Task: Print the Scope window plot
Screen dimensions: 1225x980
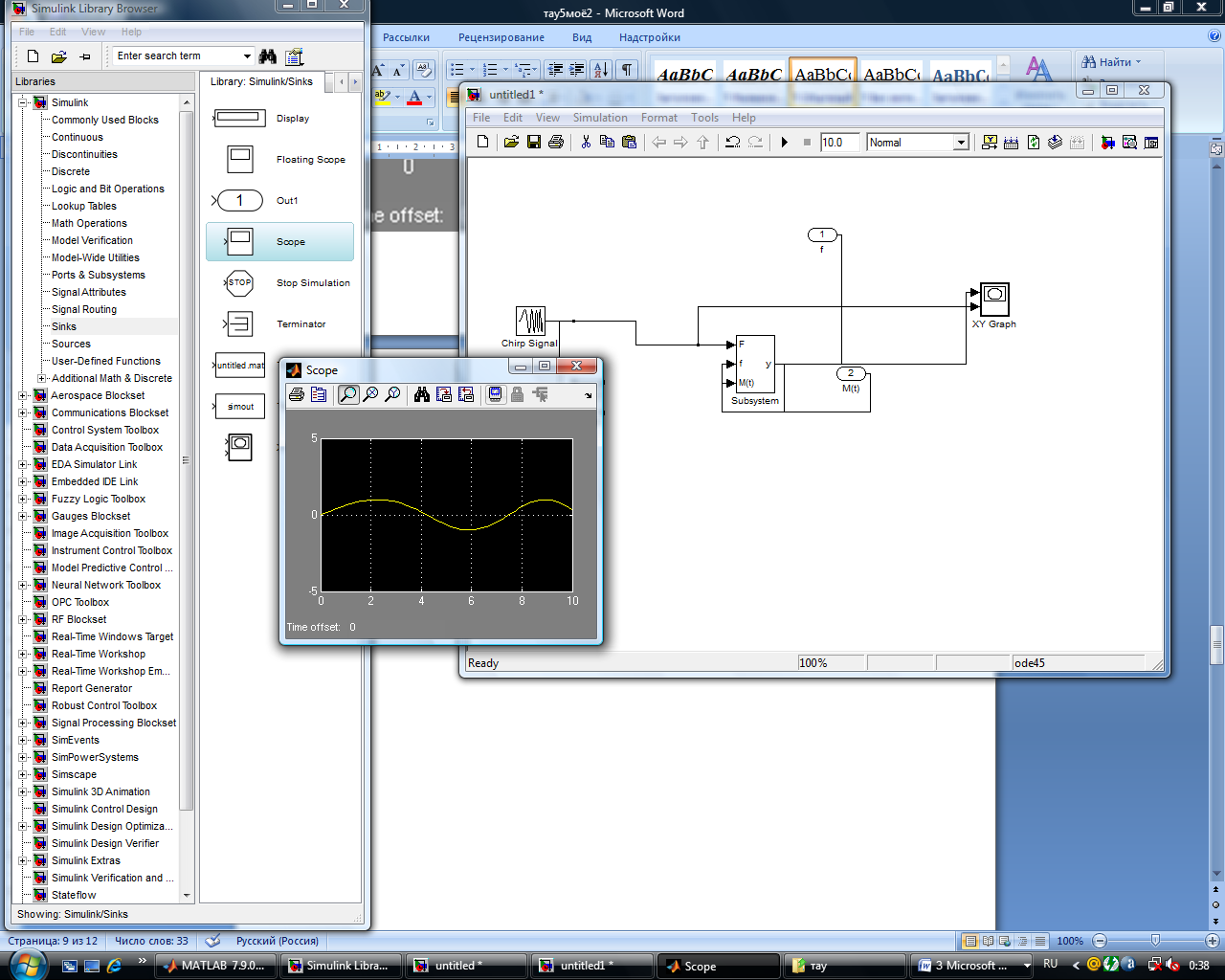Action: coord(297,394)
